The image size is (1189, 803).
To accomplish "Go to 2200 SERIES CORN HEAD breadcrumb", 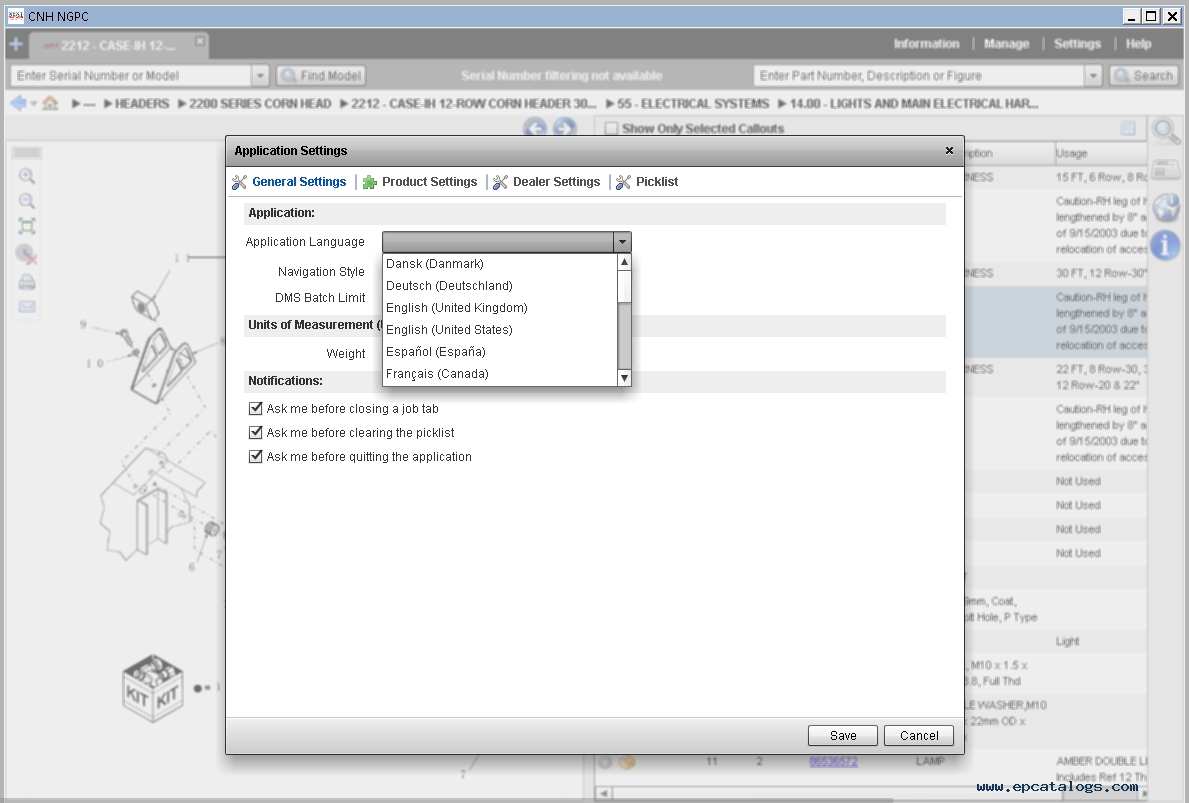I will (260, 104).
